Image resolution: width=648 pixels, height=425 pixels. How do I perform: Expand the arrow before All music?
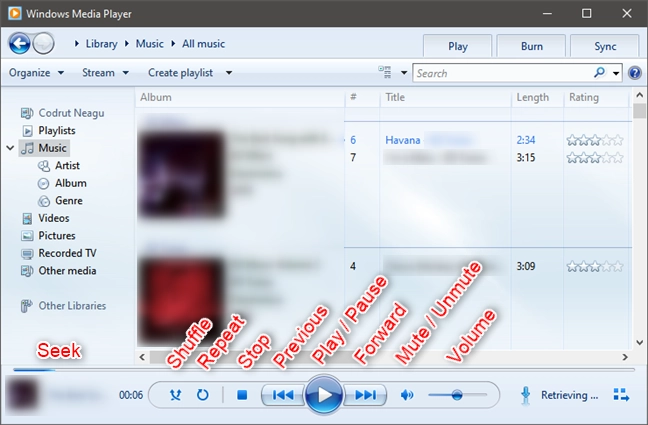click(x=173, y=43)
